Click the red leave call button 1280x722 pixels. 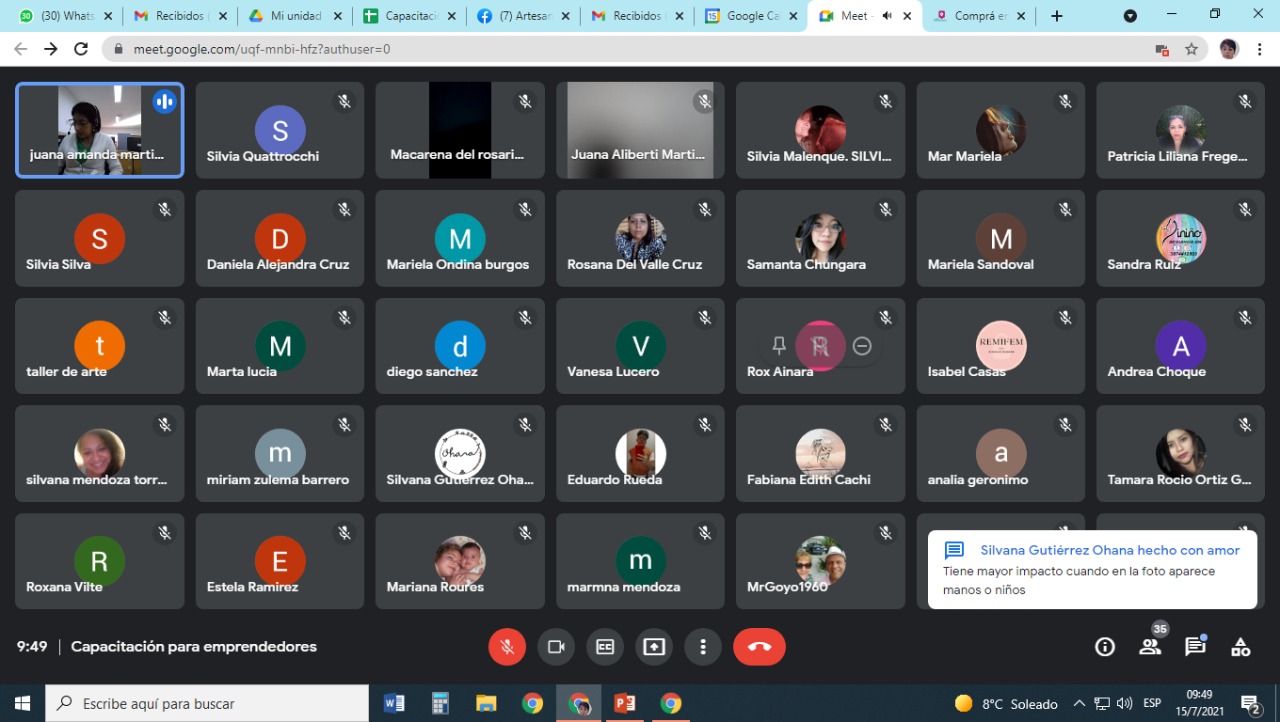(x=759, y=647)
